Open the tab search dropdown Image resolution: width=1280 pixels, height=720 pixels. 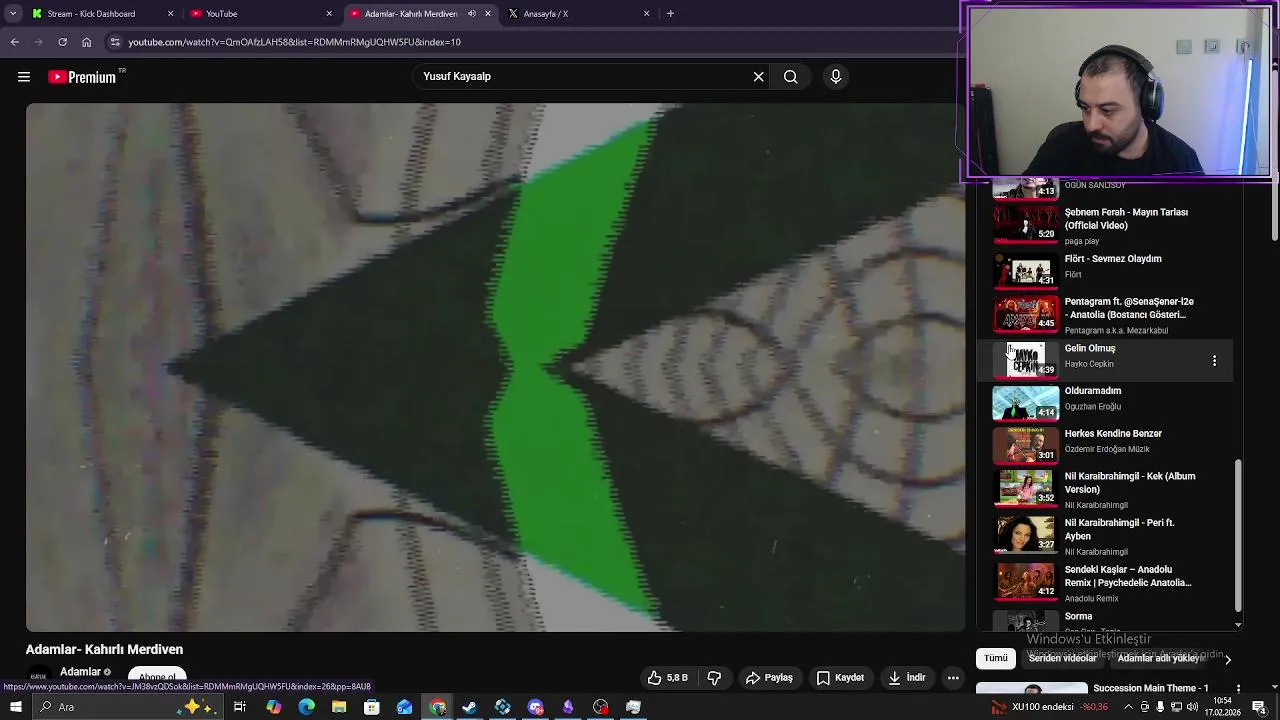tap(13, 14)
